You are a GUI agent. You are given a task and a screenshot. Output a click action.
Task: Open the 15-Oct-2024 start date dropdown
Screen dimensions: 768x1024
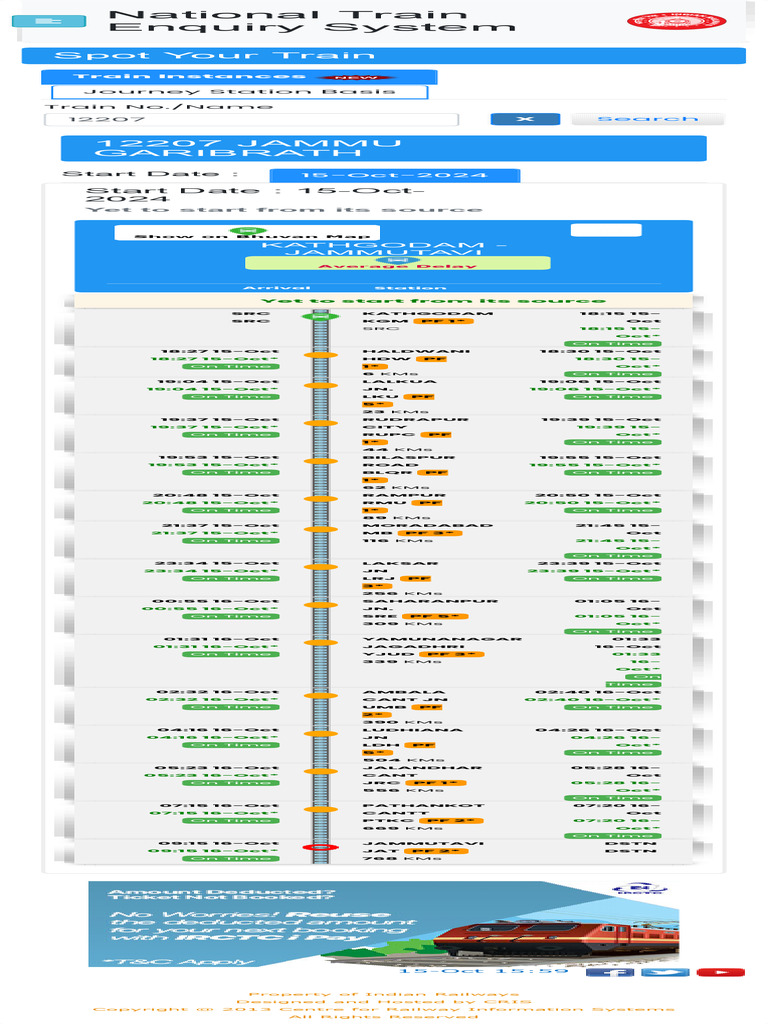(394, 175)
